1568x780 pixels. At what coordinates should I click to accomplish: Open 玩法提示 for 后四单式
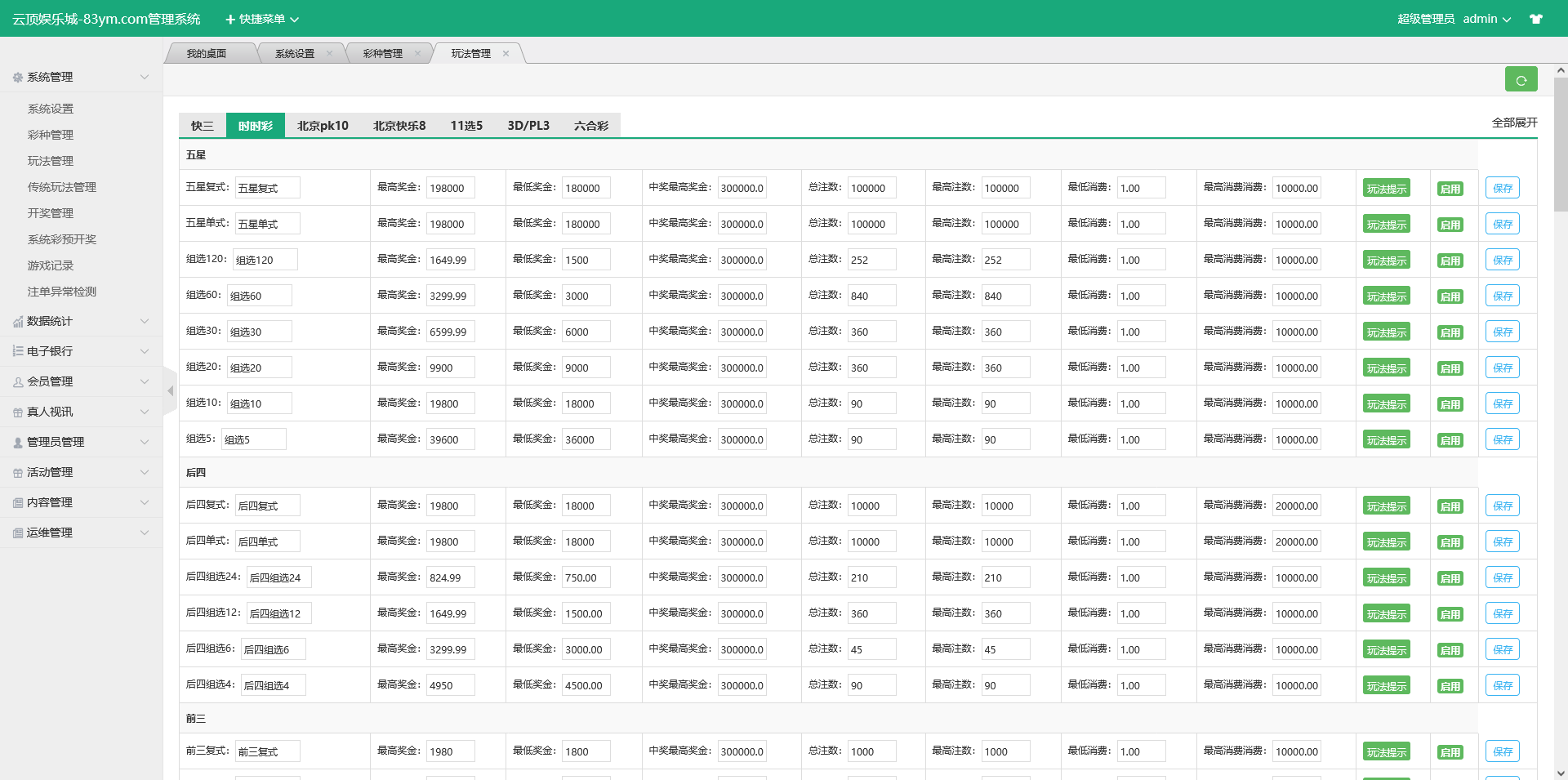point(1387,542)
